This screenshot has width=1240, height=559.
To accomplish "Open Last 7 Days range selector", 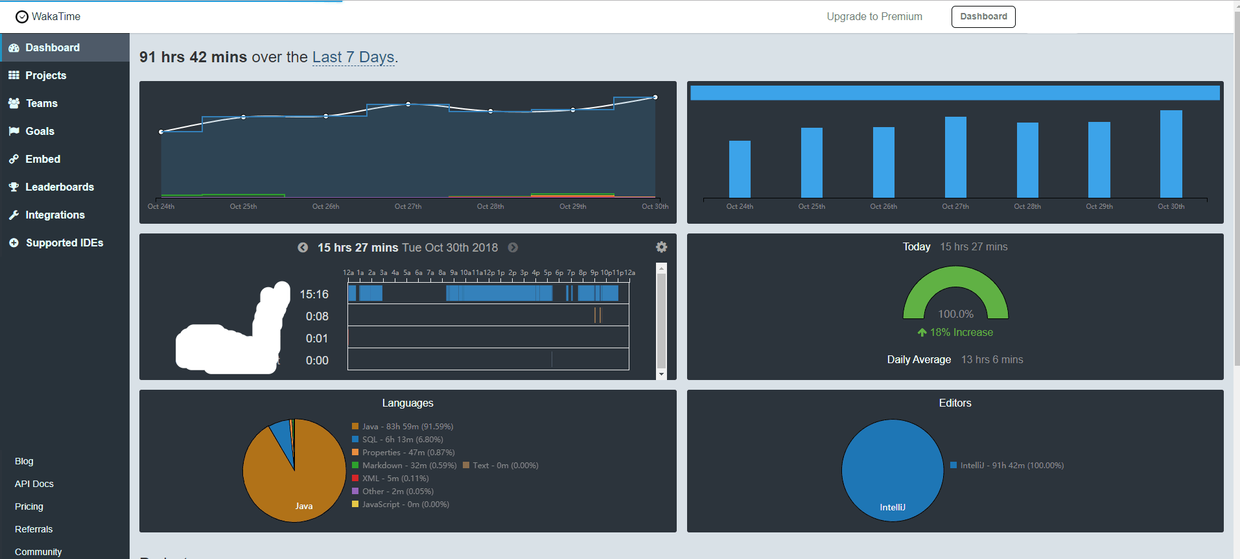I will pyautogui.click(x=353, y=57).
